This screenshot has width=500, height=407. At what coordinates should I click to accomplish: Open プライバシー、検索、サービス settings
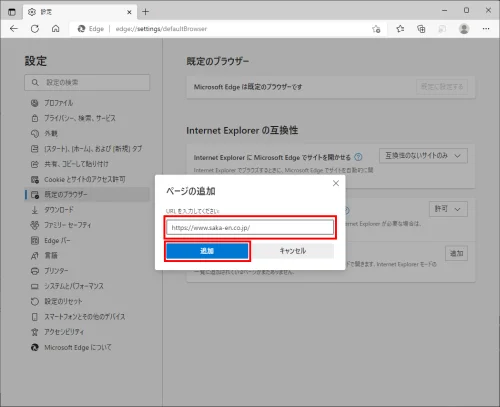pyautogui.click(x=87, y=118)
